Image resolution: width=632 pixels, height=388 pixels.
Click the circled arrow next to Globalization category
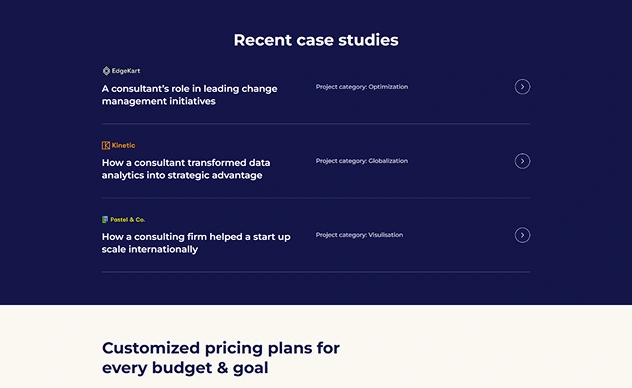point(522,161)
